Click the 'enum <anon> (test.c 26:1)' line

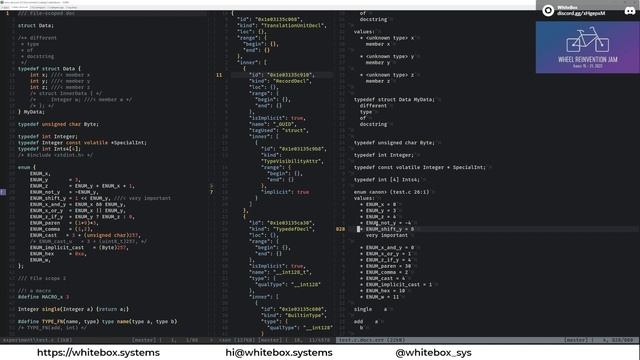pyautogui.click(x=391, y=192)
